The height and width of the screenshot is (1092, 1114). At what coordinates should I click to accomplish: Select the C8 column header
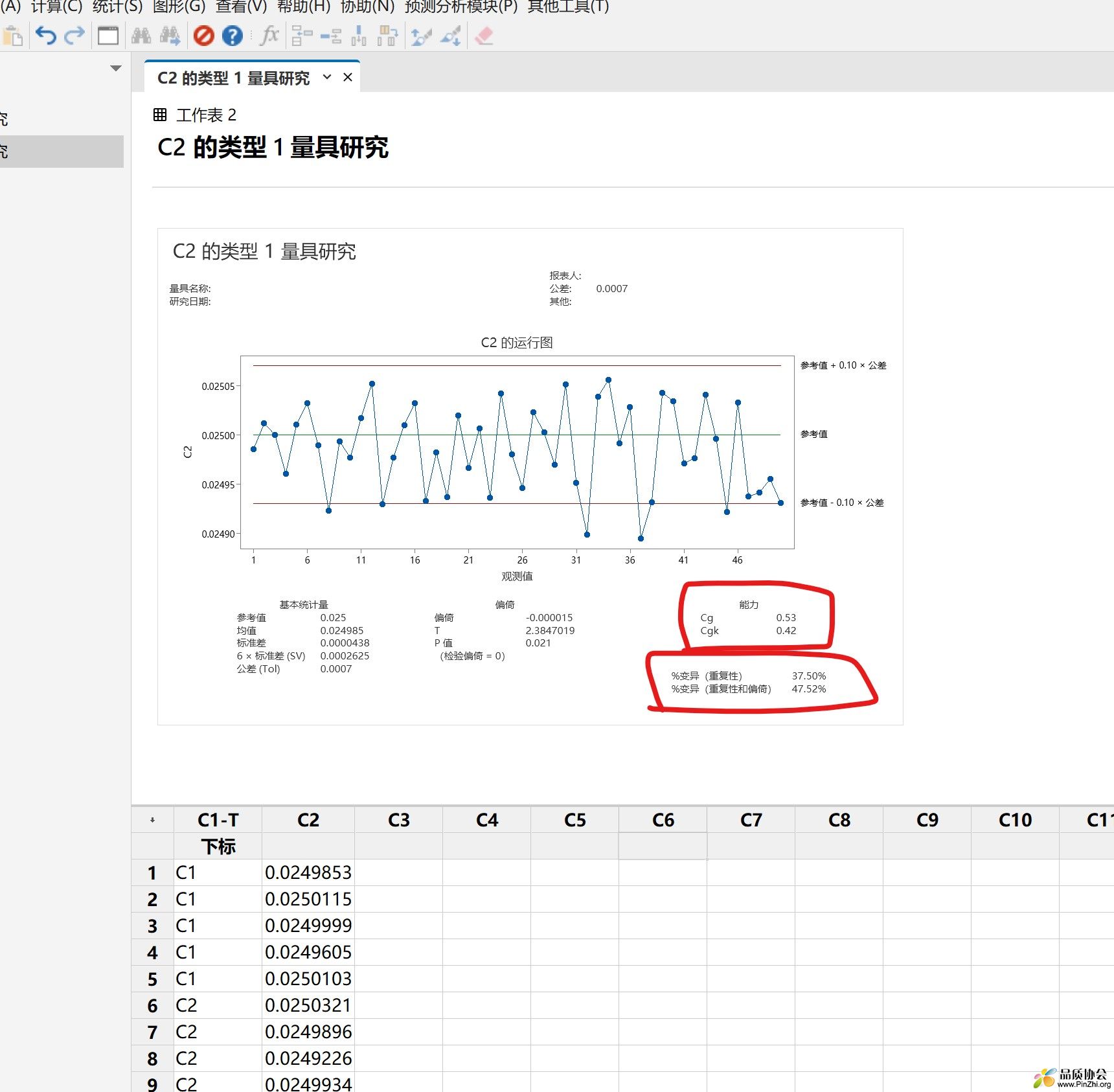tap(839, 820)
